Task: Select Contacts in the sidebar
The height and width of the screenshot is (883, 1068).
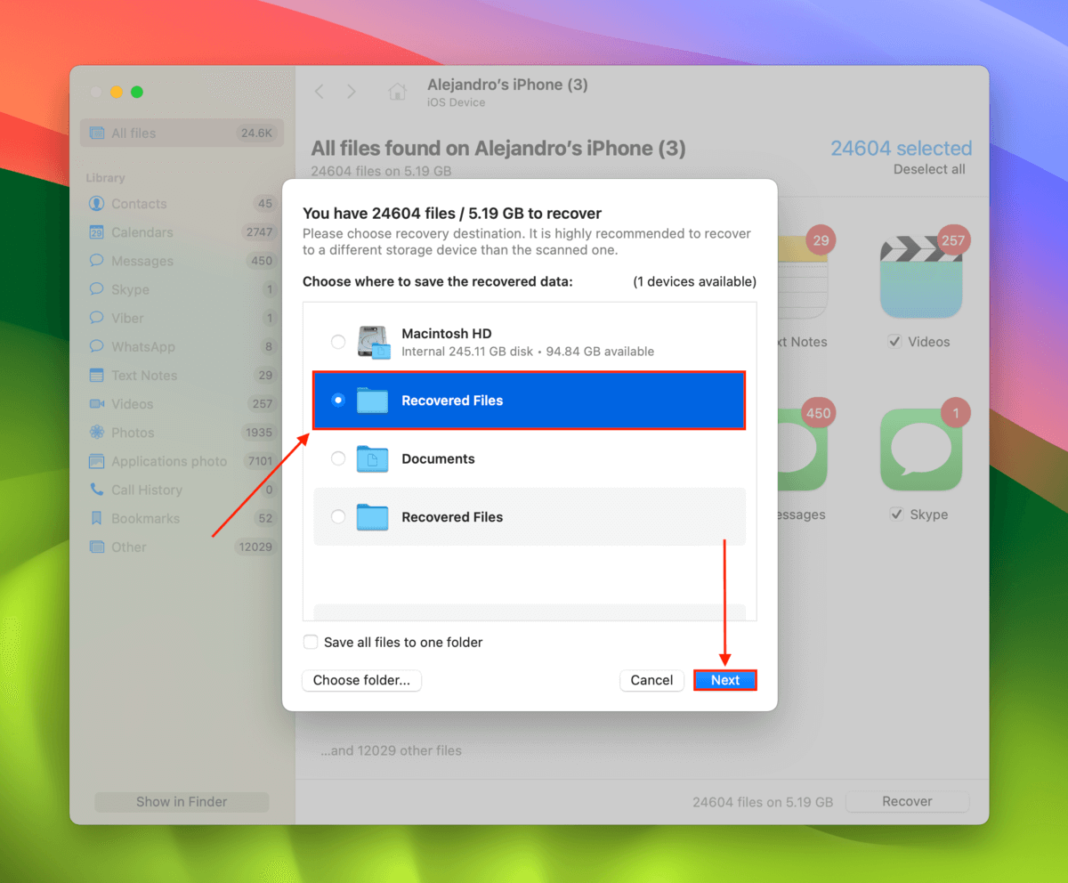Action: pyautogui.click(x=139, y=203)
